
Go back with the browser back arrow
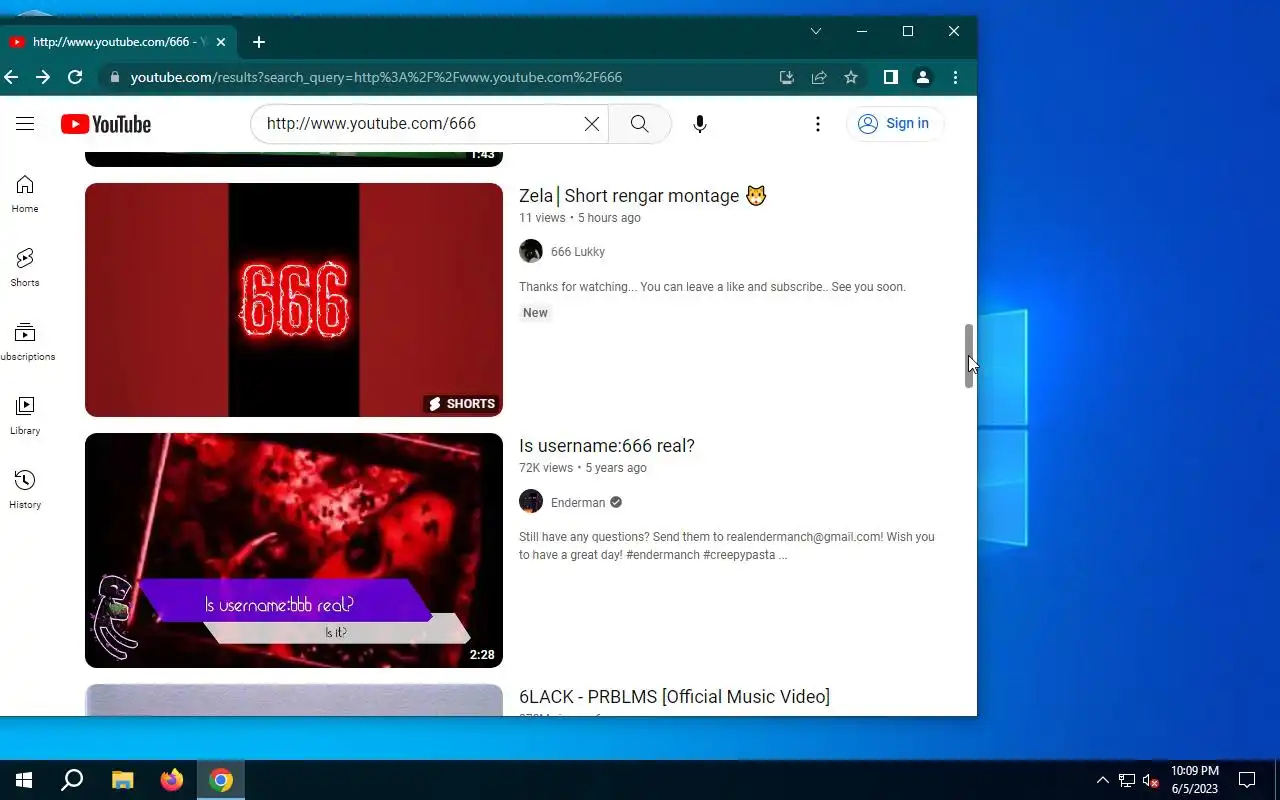tap(12, 77)
